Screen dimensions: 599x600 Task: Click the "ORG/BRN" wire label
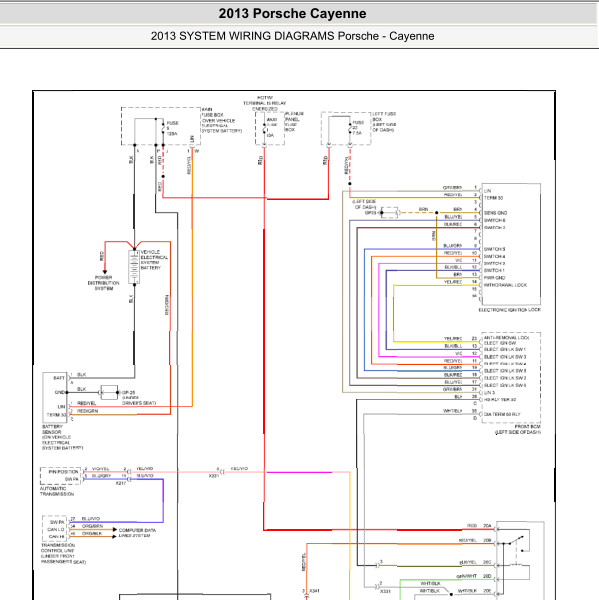(92, 526)
